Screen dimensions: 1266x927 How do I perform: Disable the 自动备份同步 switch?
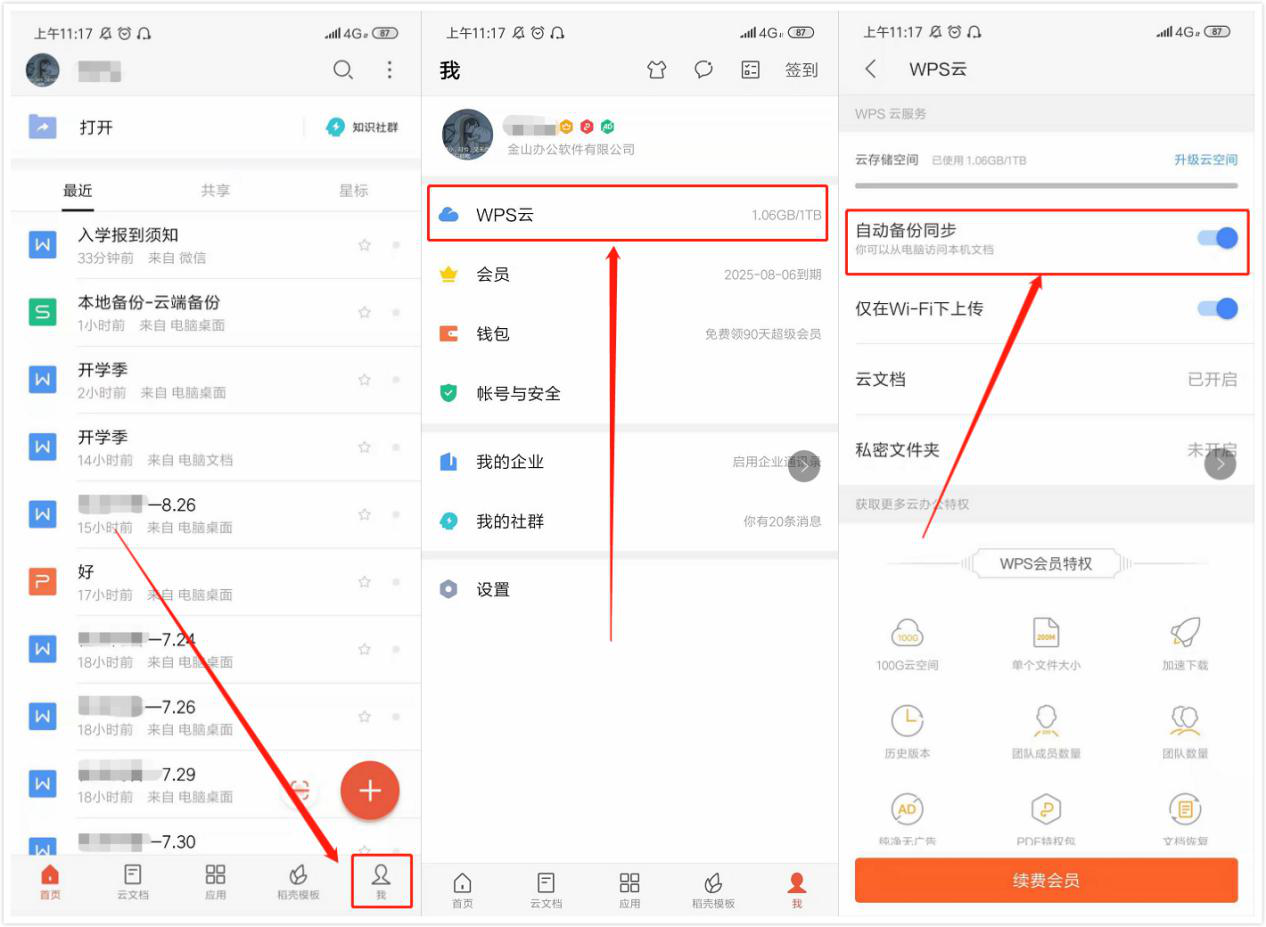[x=1217, y=238]
